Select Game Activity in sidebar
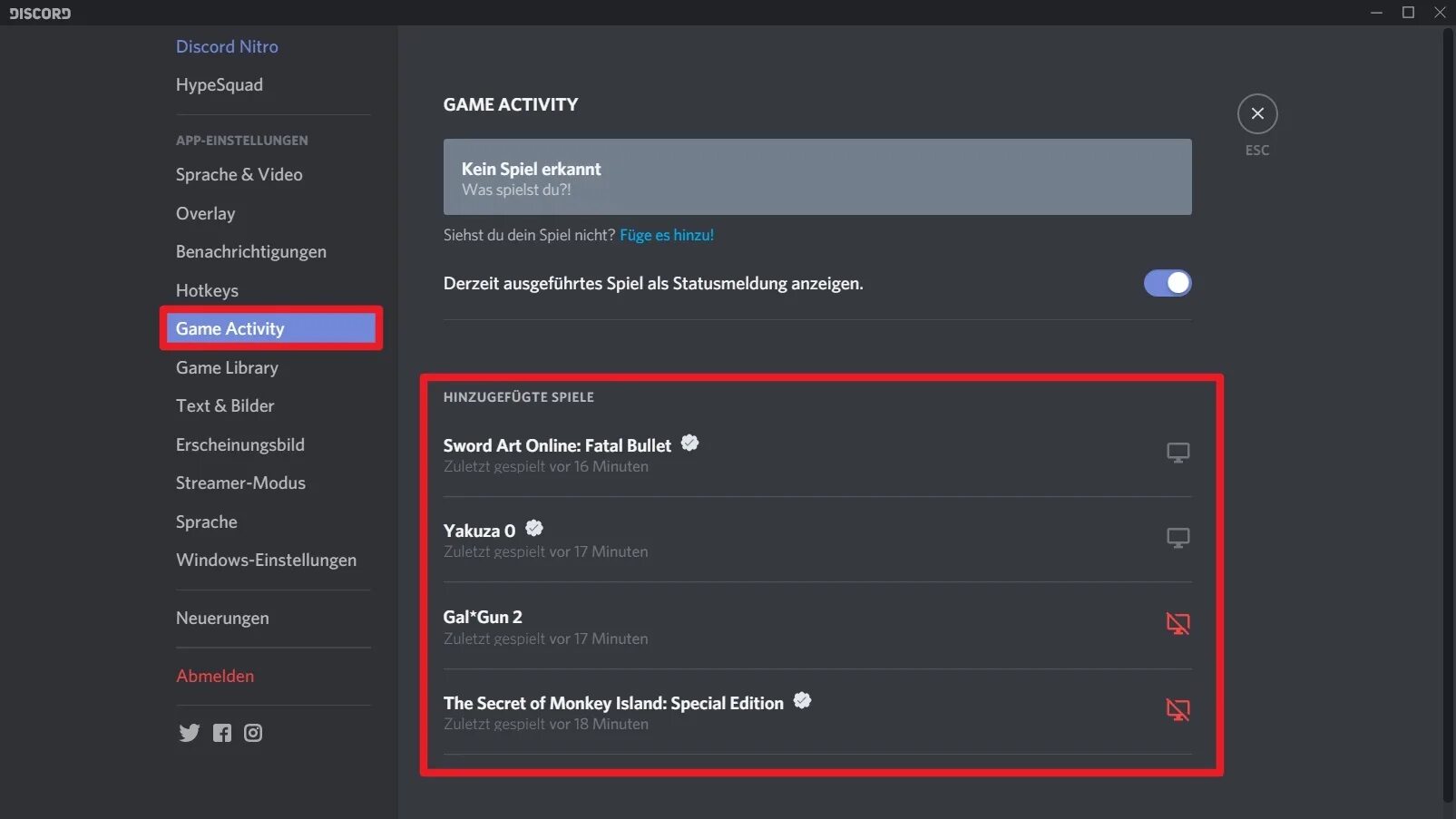 coord(271,328)
